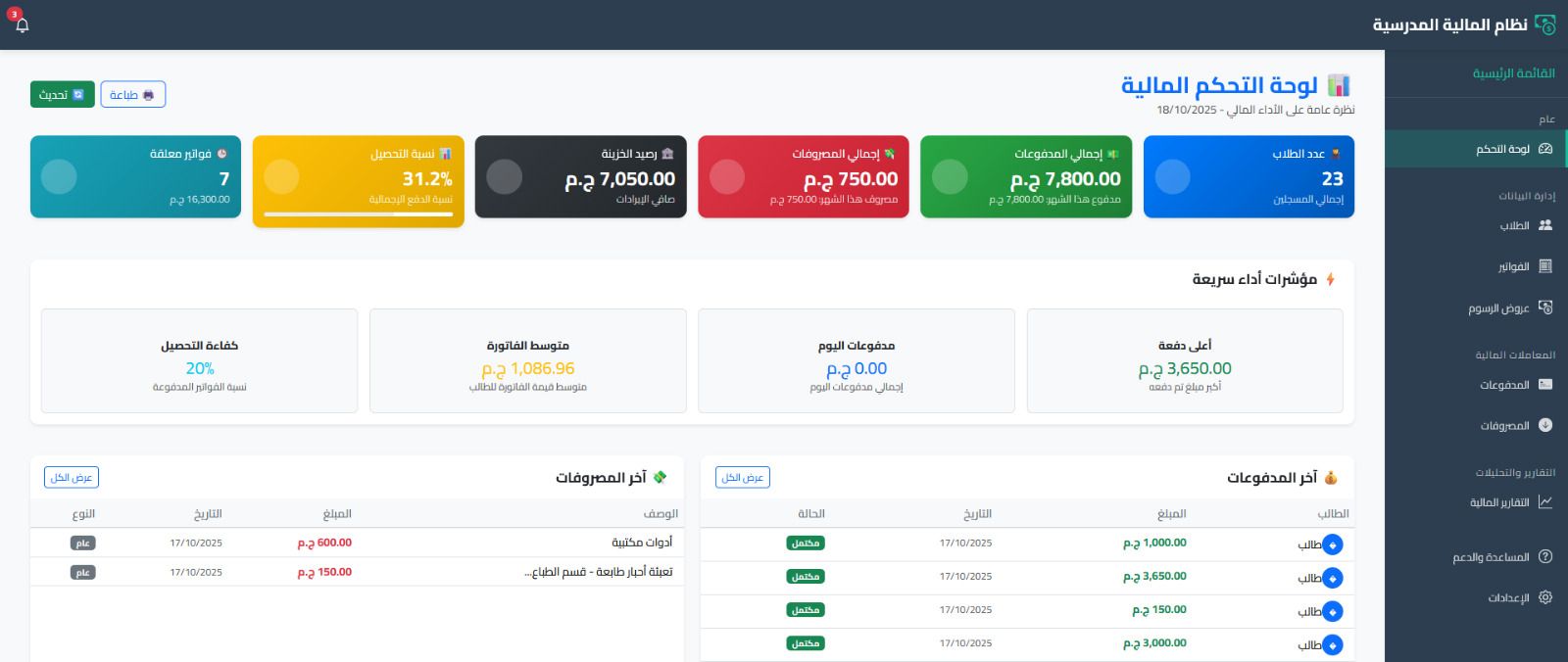
Task: Open the notifications bell icon
Action: (x=22, y=25)
